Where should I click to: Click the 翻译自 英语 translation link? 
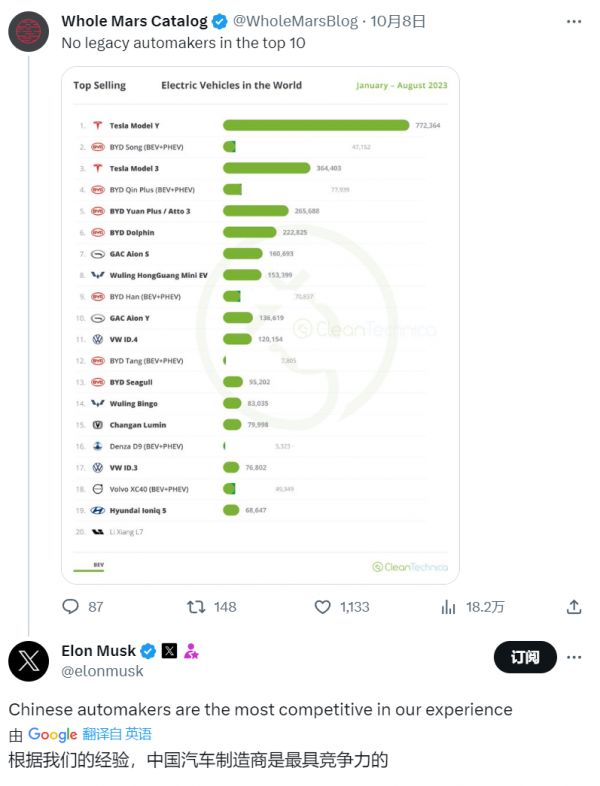[x=117, y=735]
